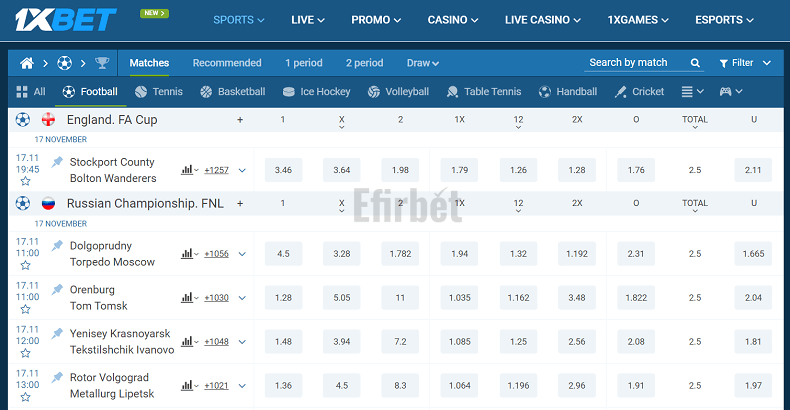Select the Ice Hockey sport
790x410 pixels.
point(316,92)
